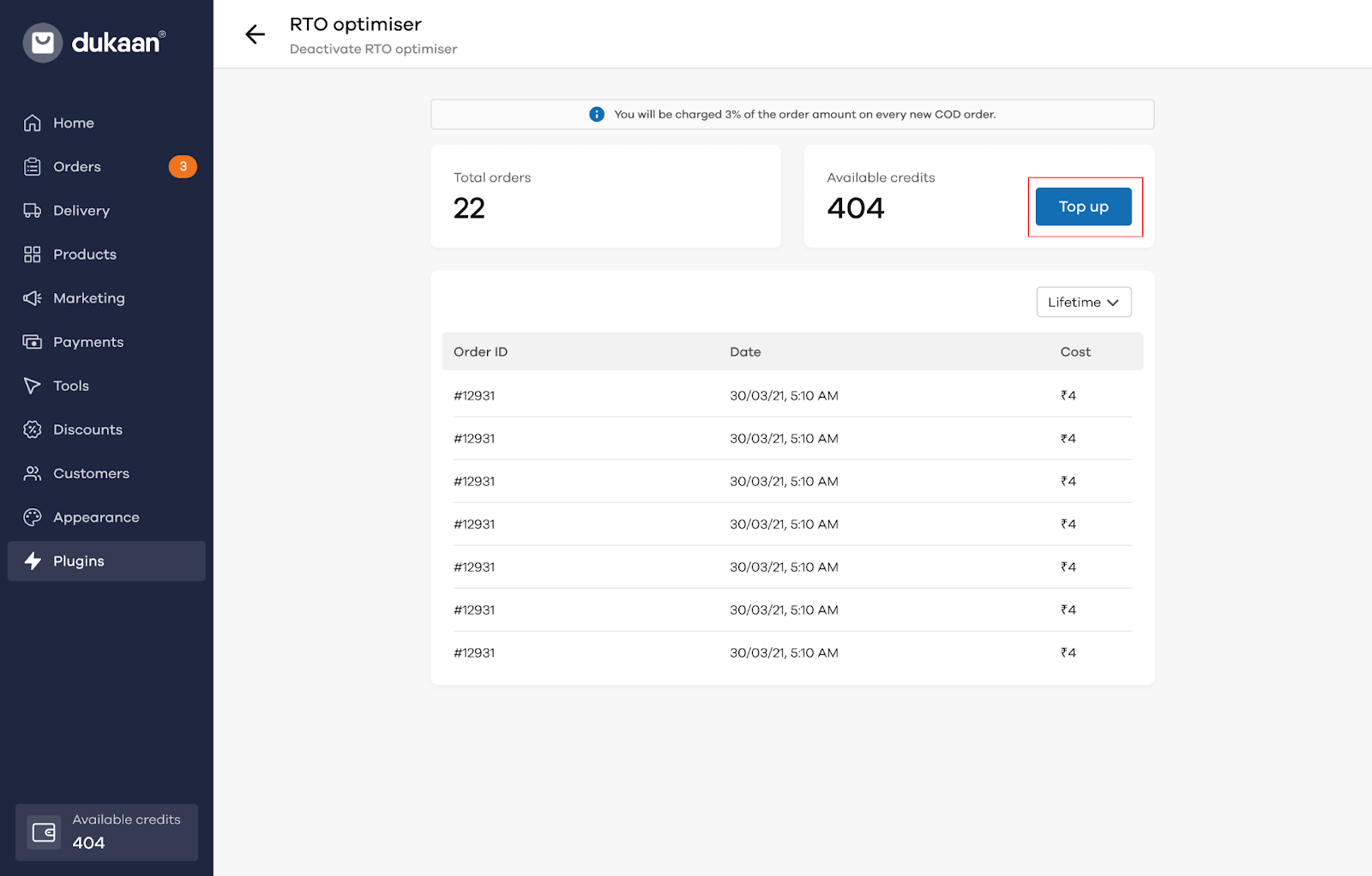
Task: Open the Discounts menu item
Action: [x=106, y=429]
